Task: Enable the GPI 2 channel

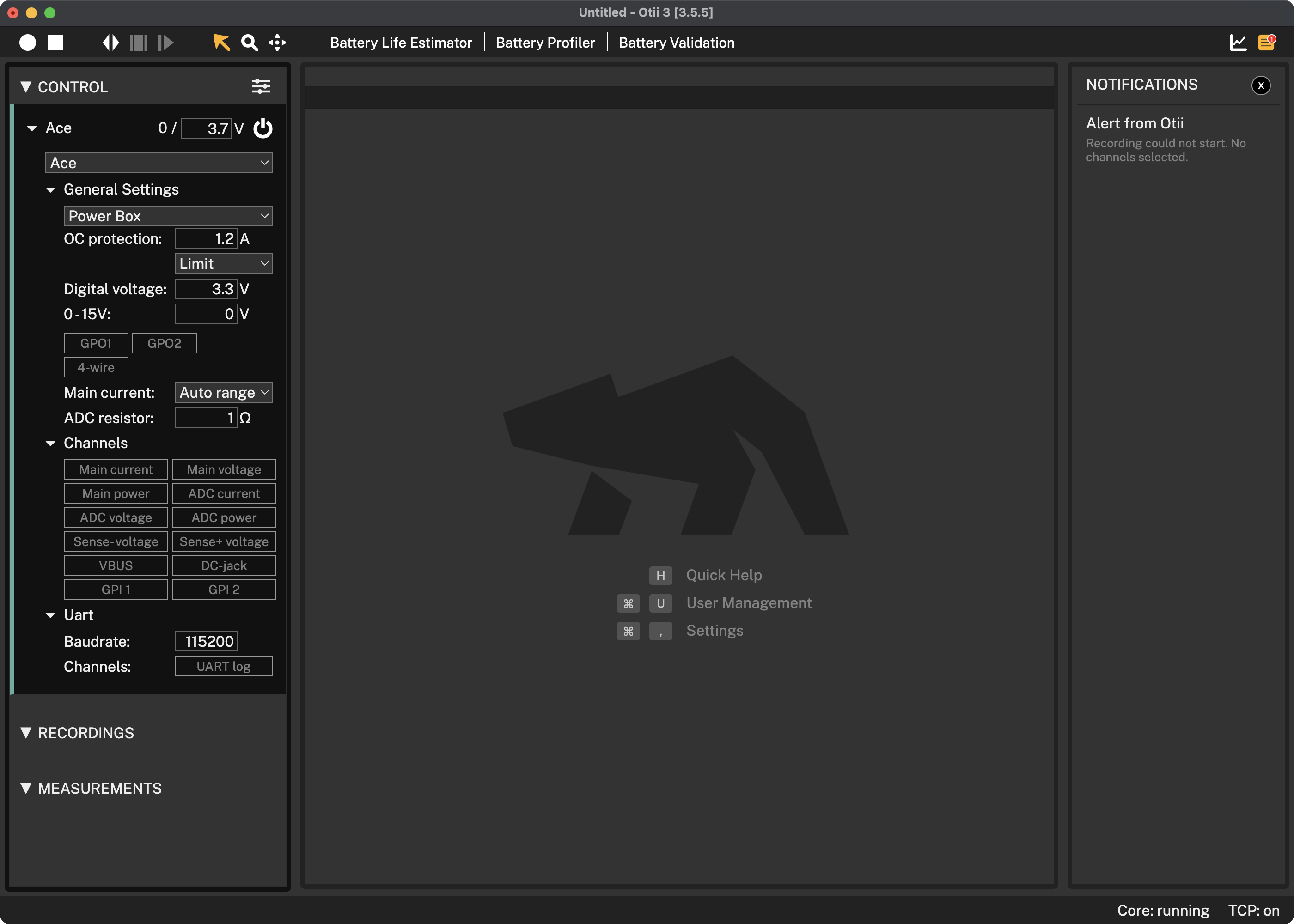Action: [224, 590]
